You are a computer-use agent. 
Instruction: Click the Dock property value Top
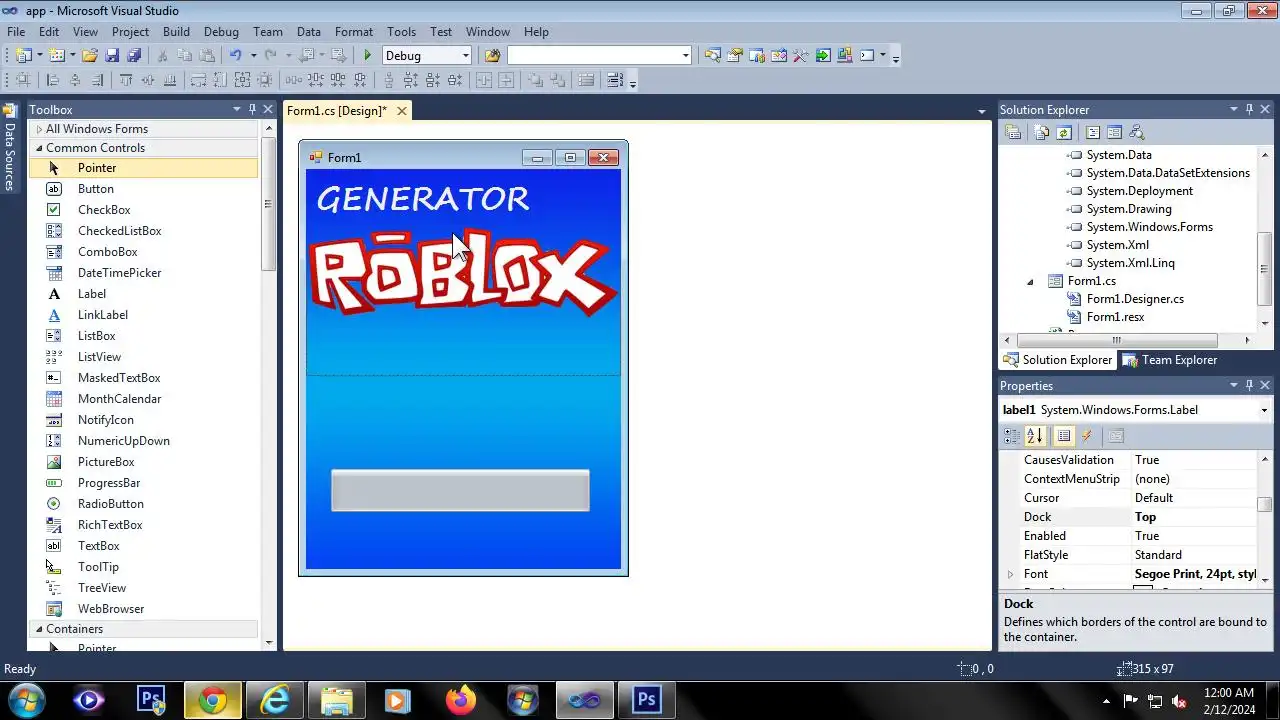(1195, 517)
